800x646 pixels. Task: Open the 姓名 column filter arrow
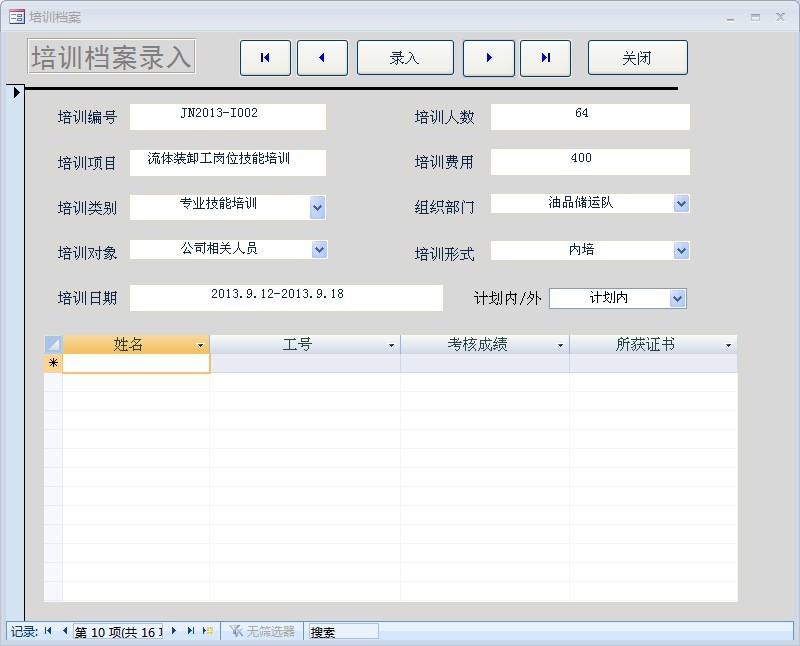coord(200,345)
